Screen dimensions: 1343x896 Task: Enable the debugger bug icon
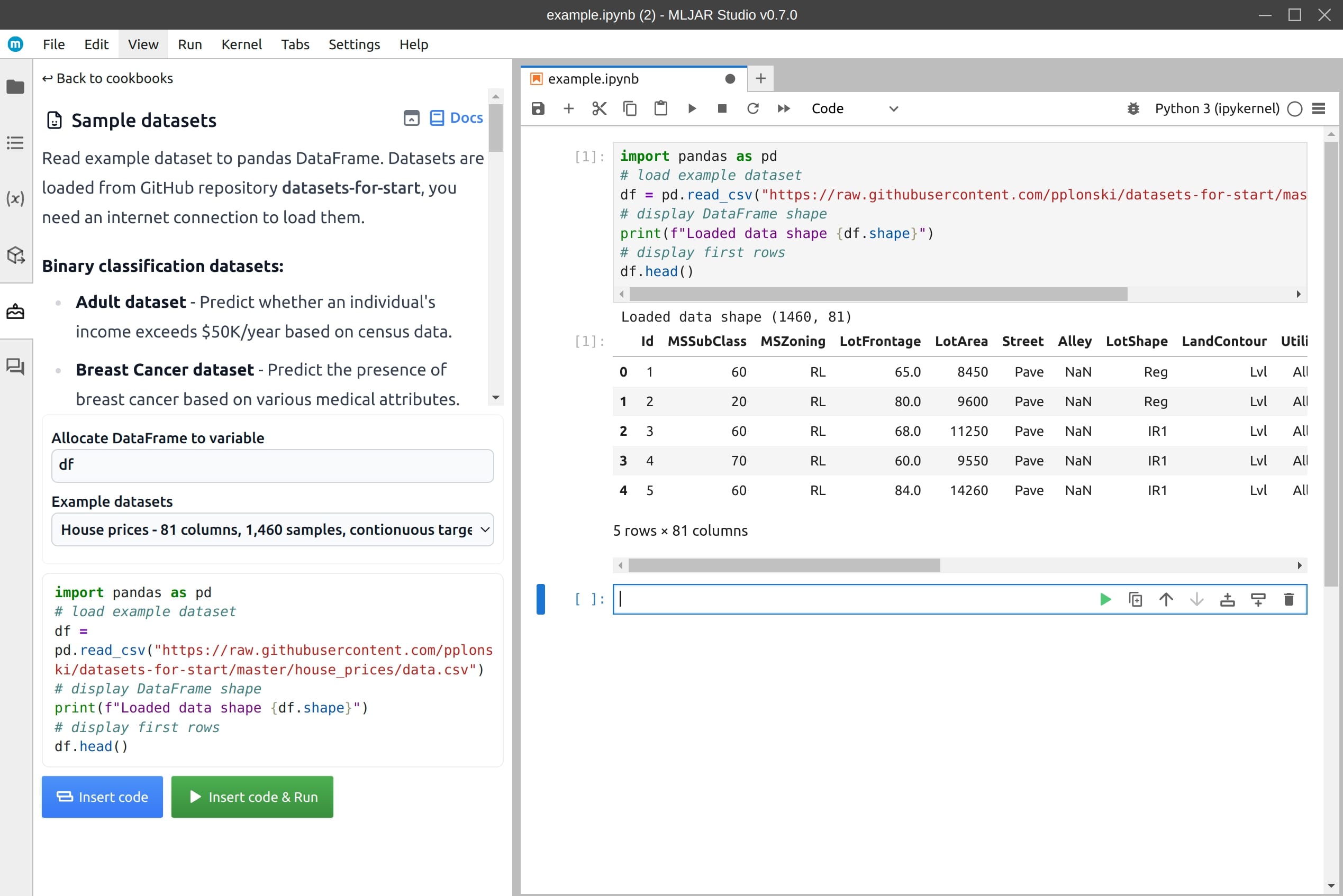tap(1133, 108)
